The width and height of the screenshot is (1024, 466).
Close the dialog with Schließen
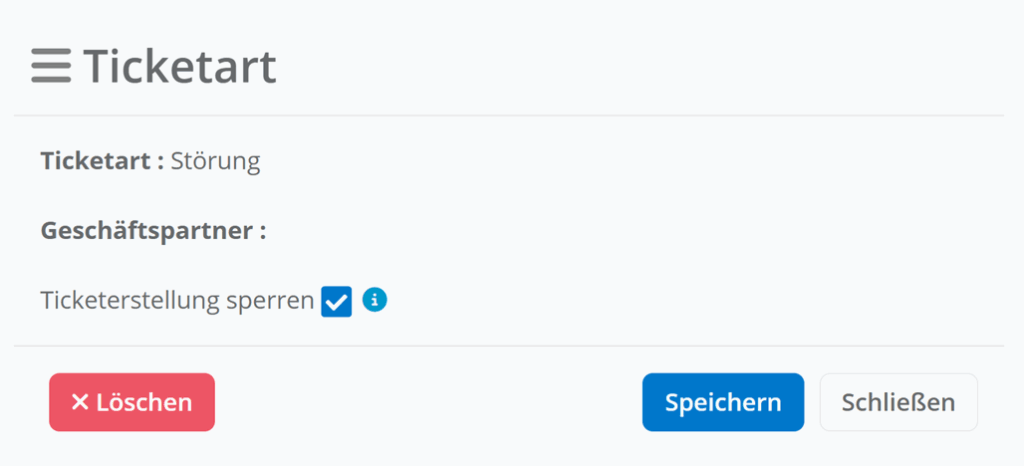point(898,402)
